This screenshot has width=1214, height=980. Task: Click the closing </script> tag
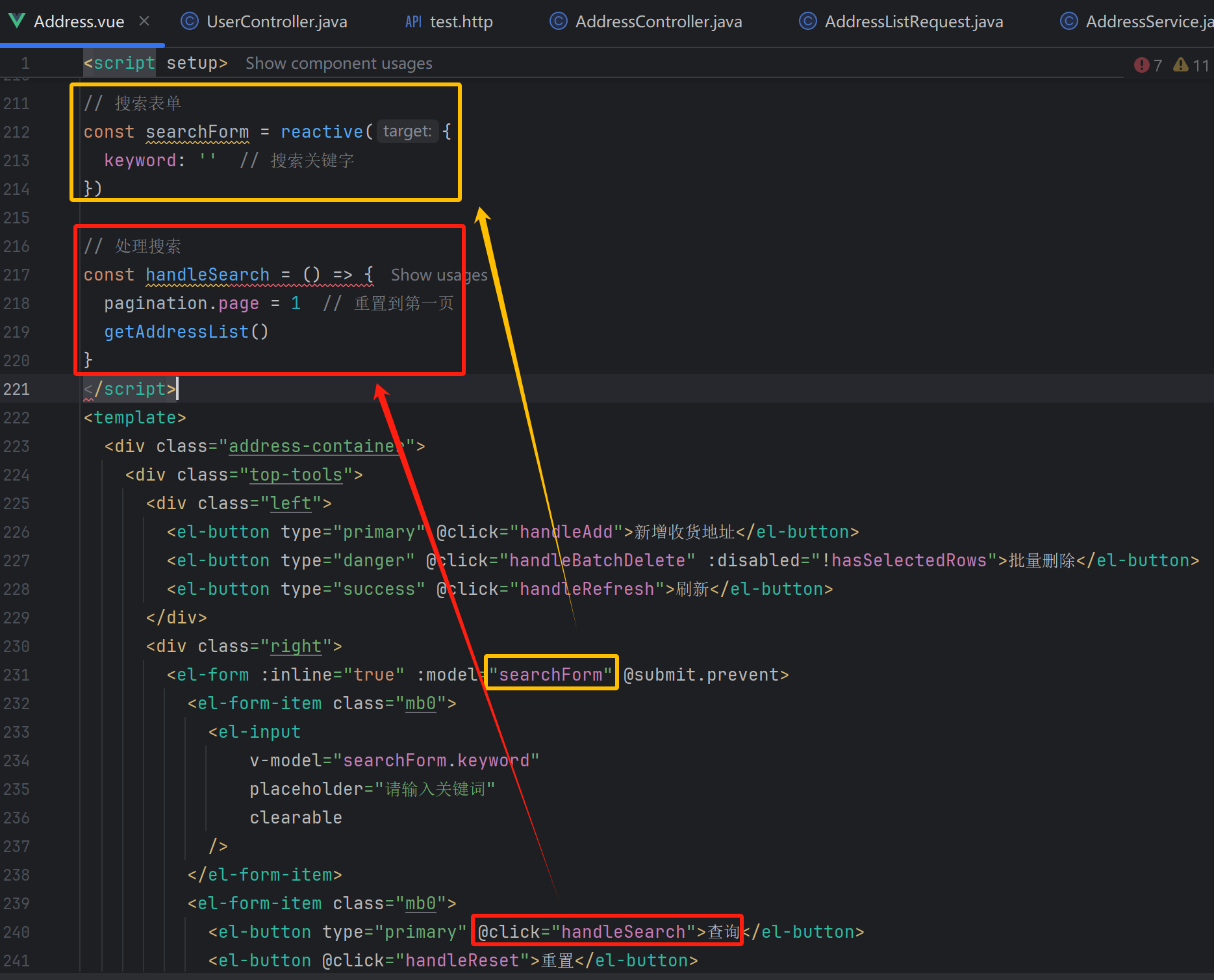pos(130,389)
